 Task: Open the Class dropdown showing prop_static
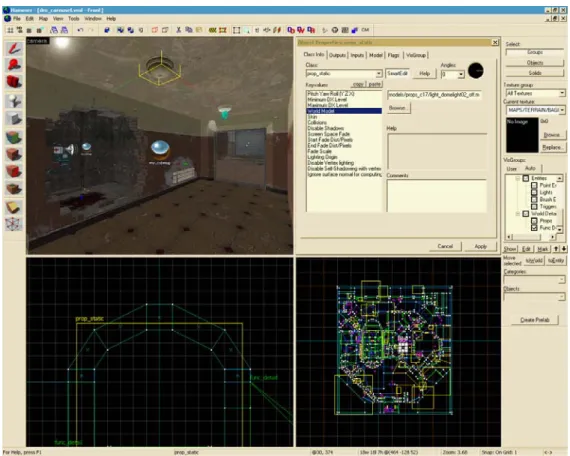coord(378,74)
